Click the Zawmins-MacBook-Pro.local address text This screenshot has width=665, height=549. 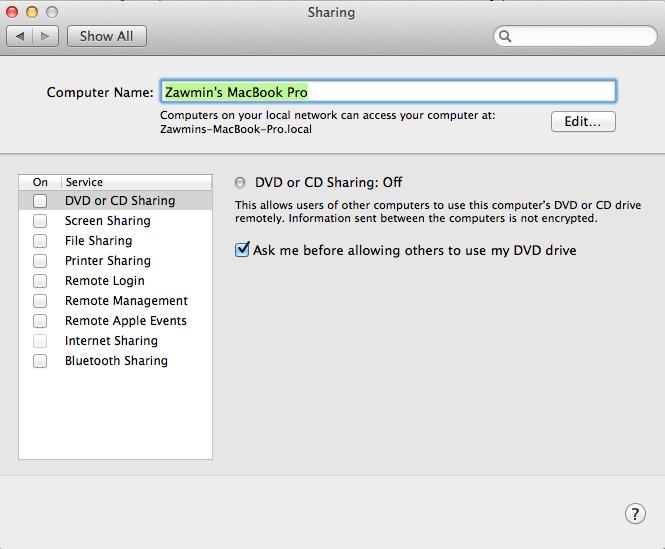tap(236, 129)
